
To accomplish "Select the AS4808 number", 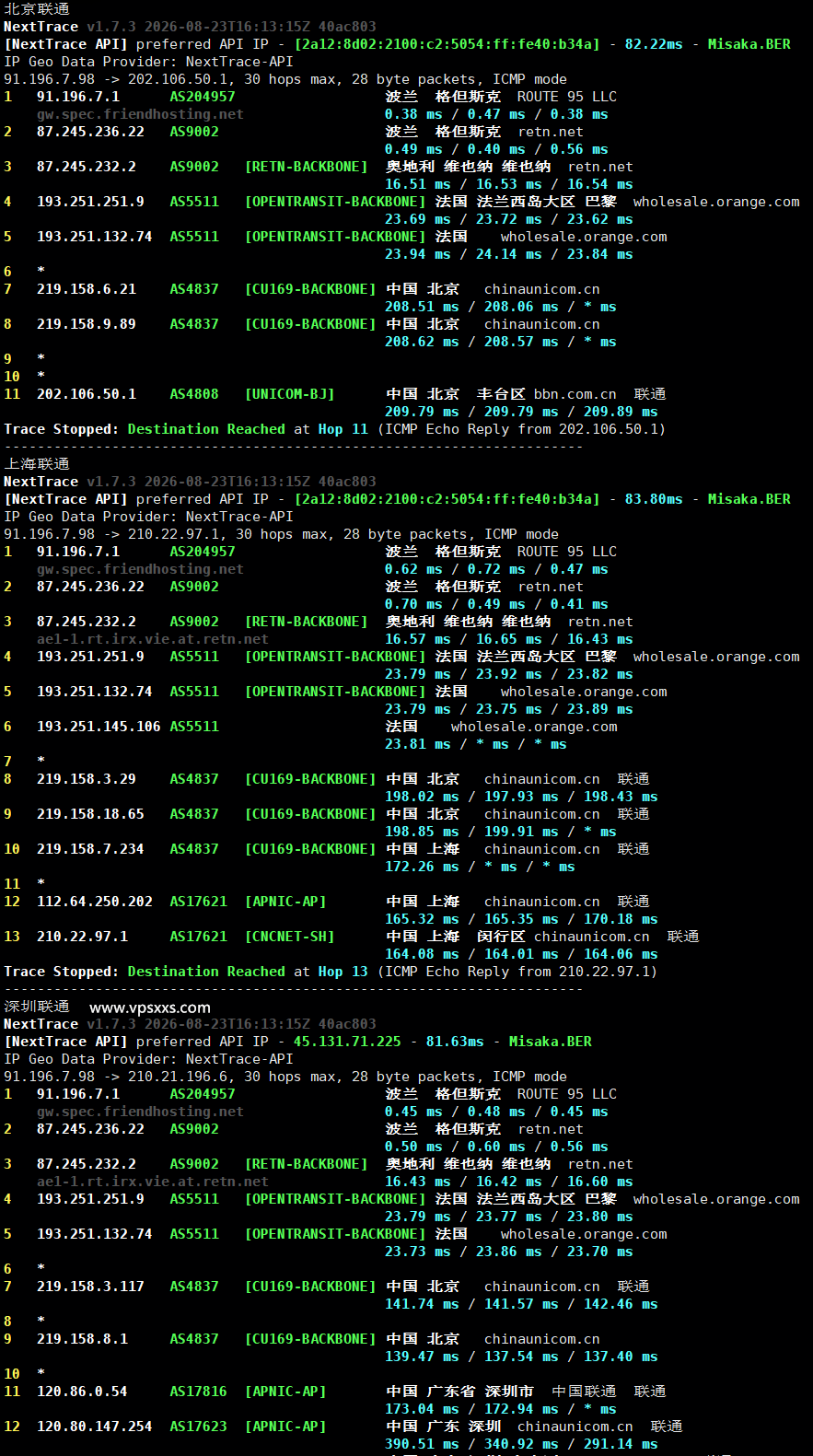I will pyautogui.click(x=194, y=394).
